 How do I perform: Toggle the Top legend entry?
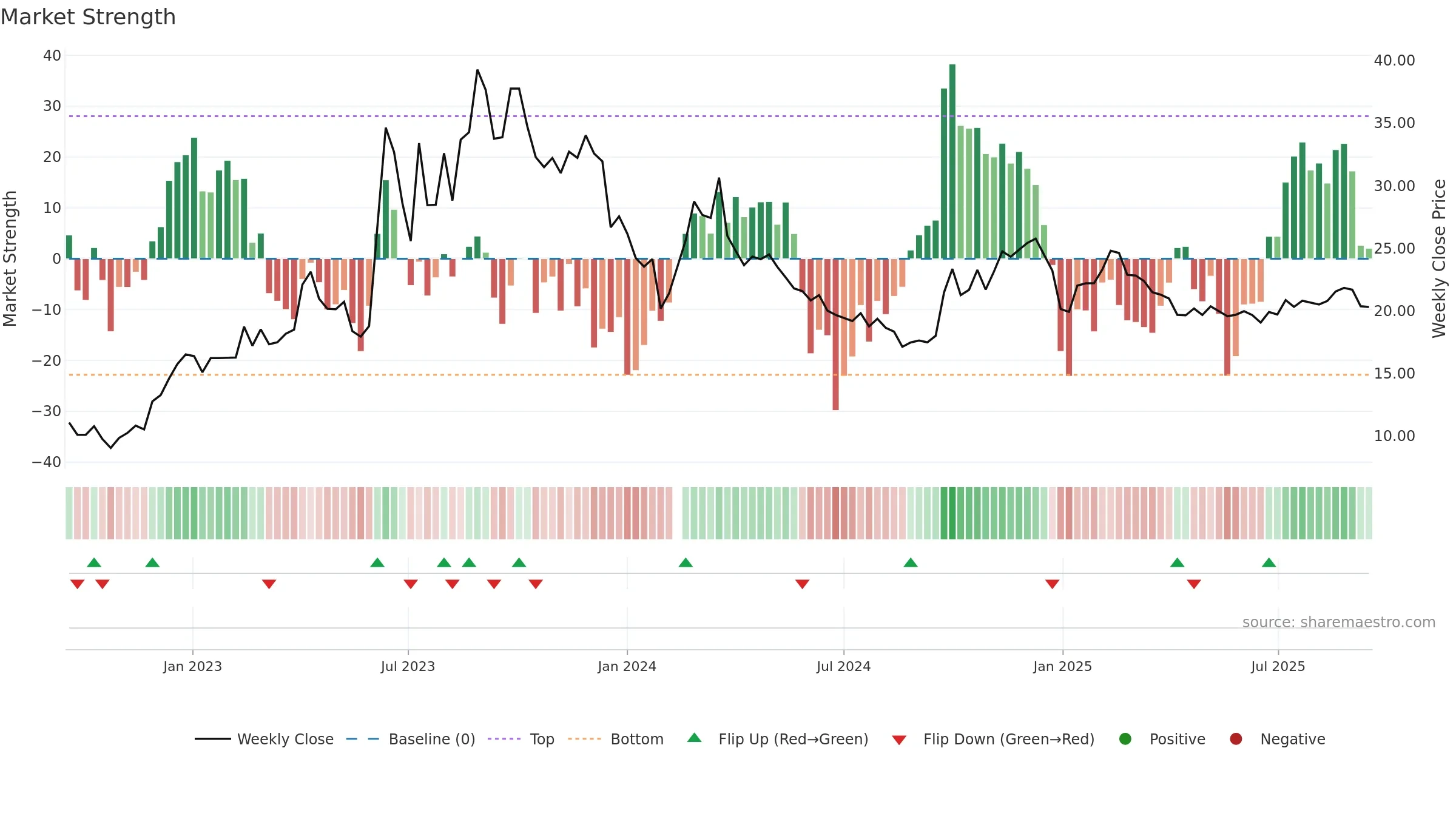pyautogui.click(x=521, y=739)
